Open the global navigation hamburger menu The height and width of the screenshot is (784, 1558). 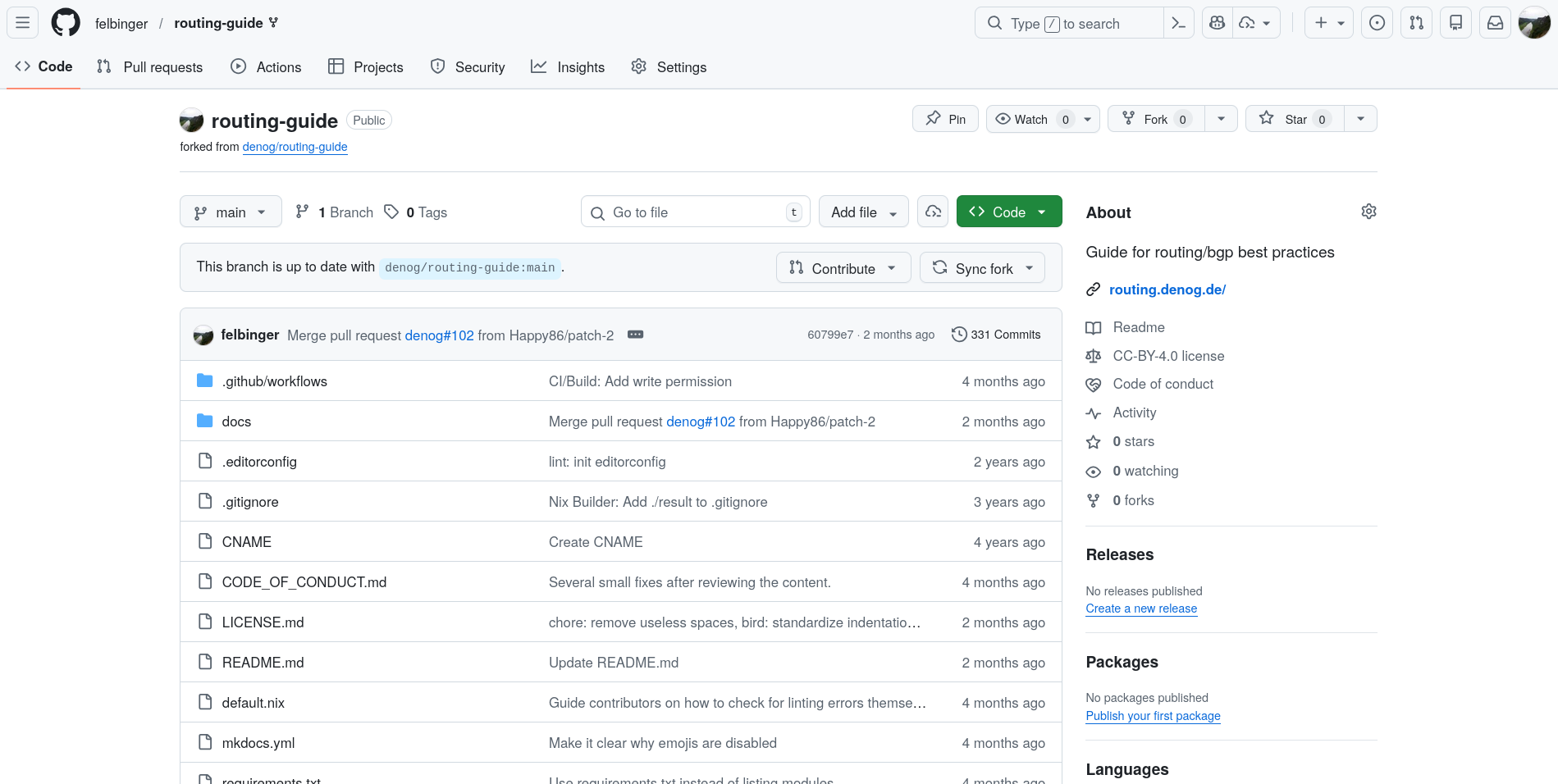[23, 23]
